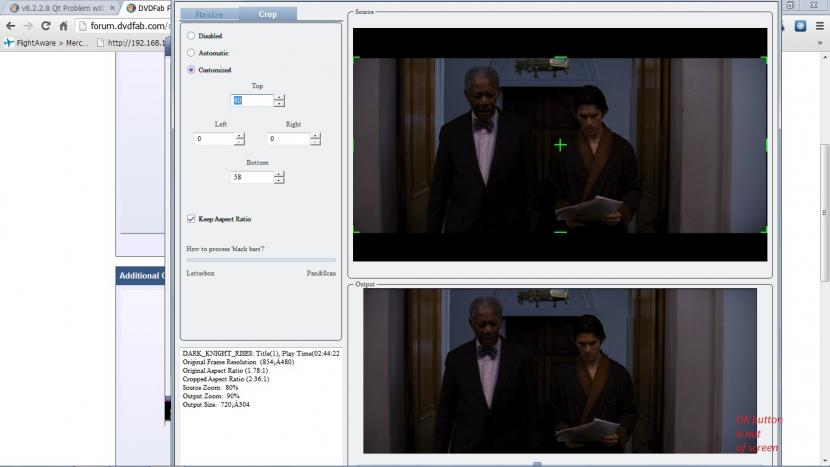
Task: Decrease the Left crop value
Action: click(x=240, y=142)
